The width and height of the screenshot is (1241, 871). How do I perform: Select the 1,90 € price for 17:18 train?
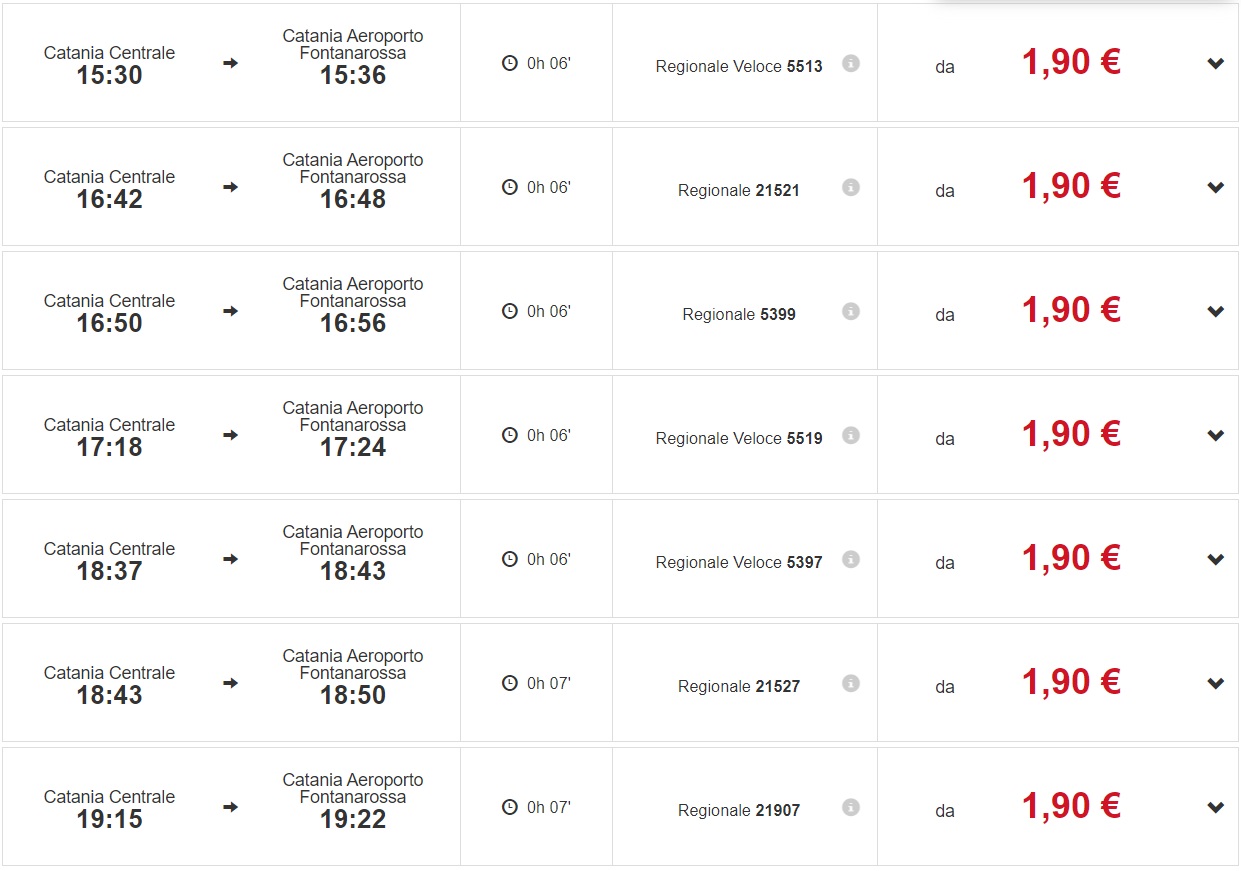coord(1070,435)
